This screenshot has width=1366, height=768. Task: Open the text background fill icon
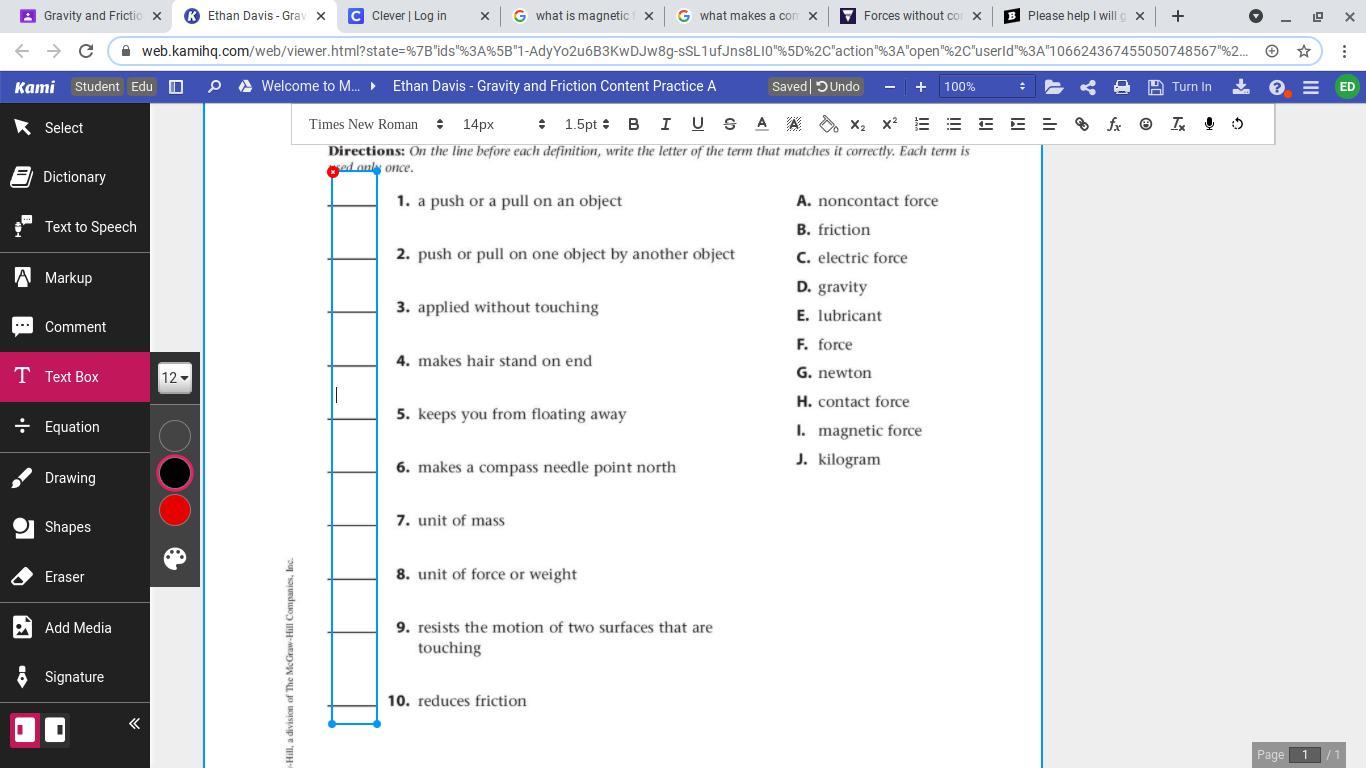coord(828,124)
